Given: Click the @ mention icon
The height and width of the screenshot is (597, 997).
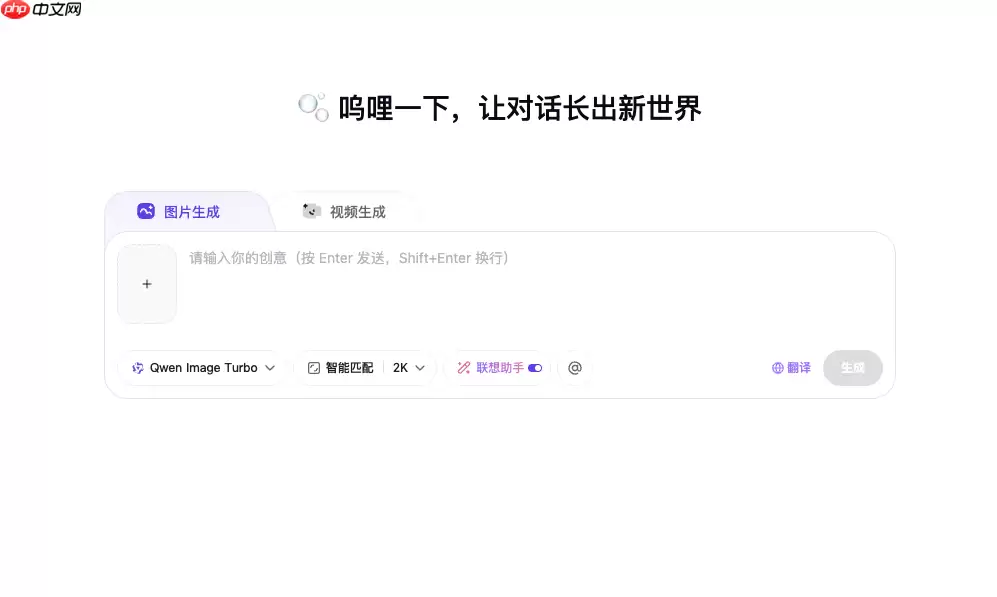Looking at the screenshot, I should pyautogui.click(x=575, y=368).
